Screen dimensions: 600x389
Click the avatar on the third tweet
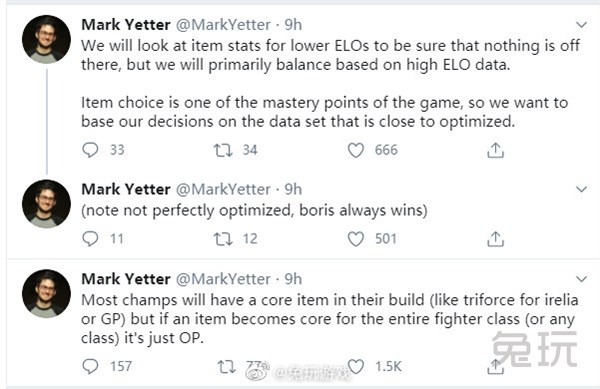(x=46, y=294)
